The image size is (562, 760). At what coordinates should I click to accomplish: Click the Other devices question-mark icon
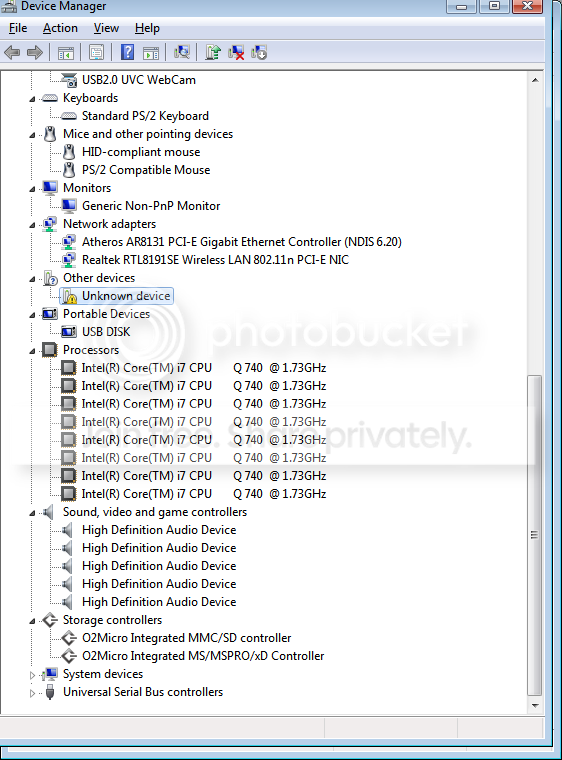coord(50,278)
